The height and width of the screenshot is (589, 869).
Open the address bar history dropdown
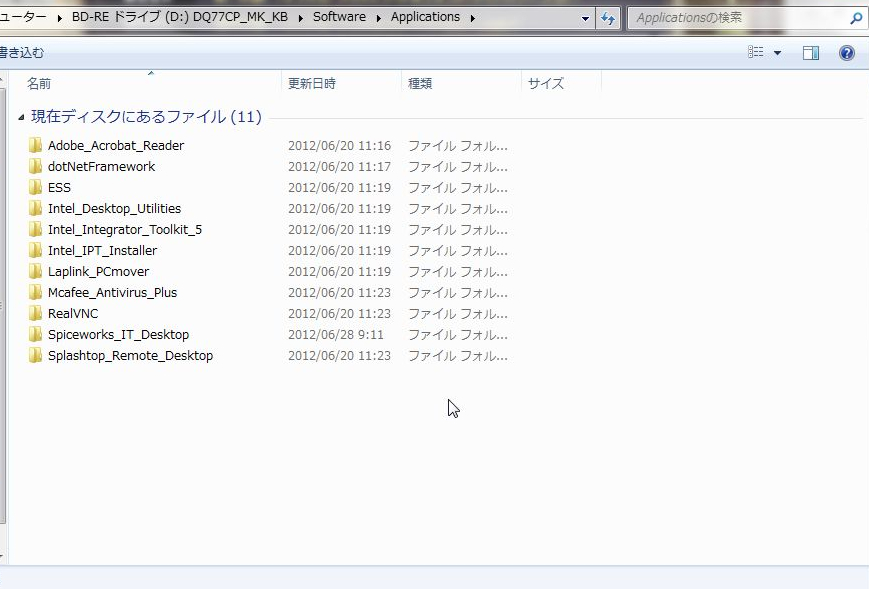click(585, 19)
